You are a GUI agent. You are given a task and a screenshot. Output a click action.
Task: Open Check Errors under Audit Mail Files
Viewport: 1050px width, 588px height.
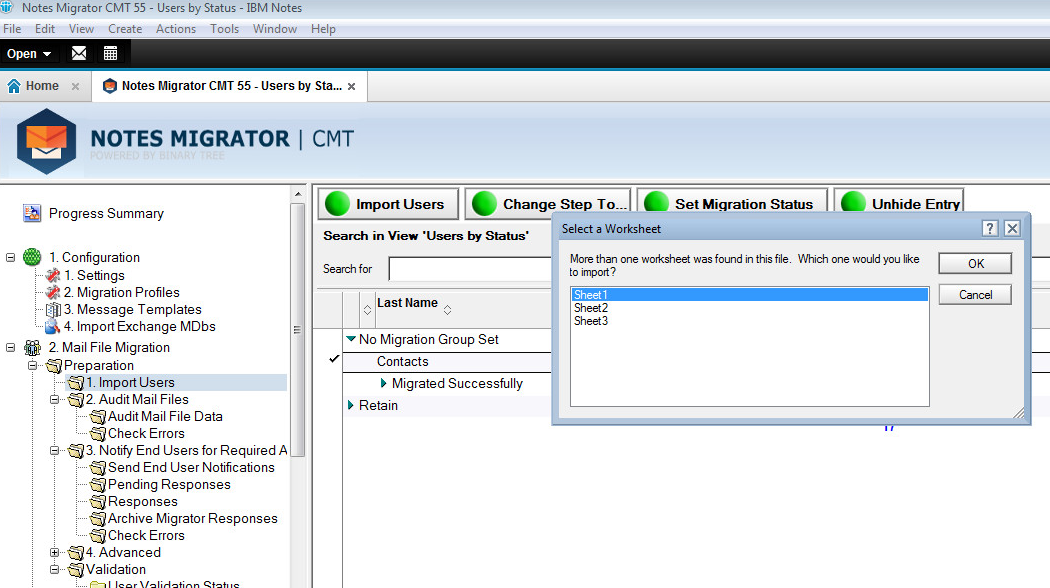click(146, 433)
